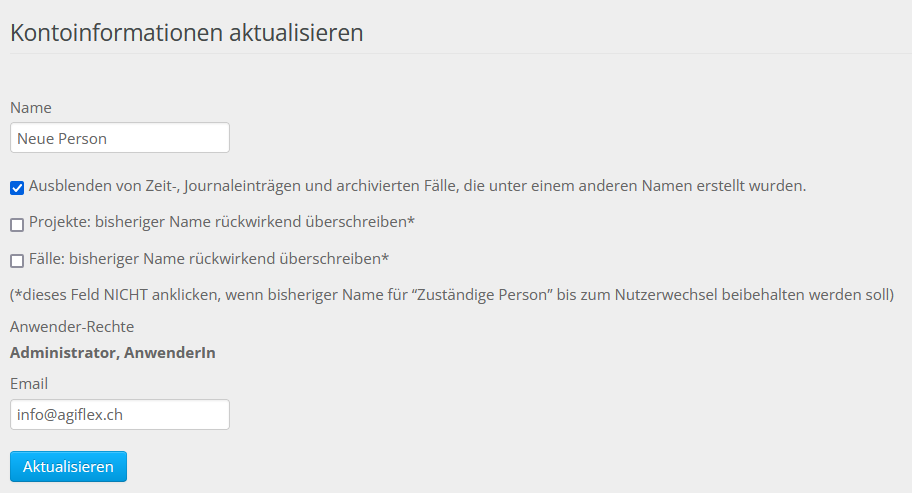Click the Name input field containing Neue Person
The image size is (912, 493).
tap(120, 138)
